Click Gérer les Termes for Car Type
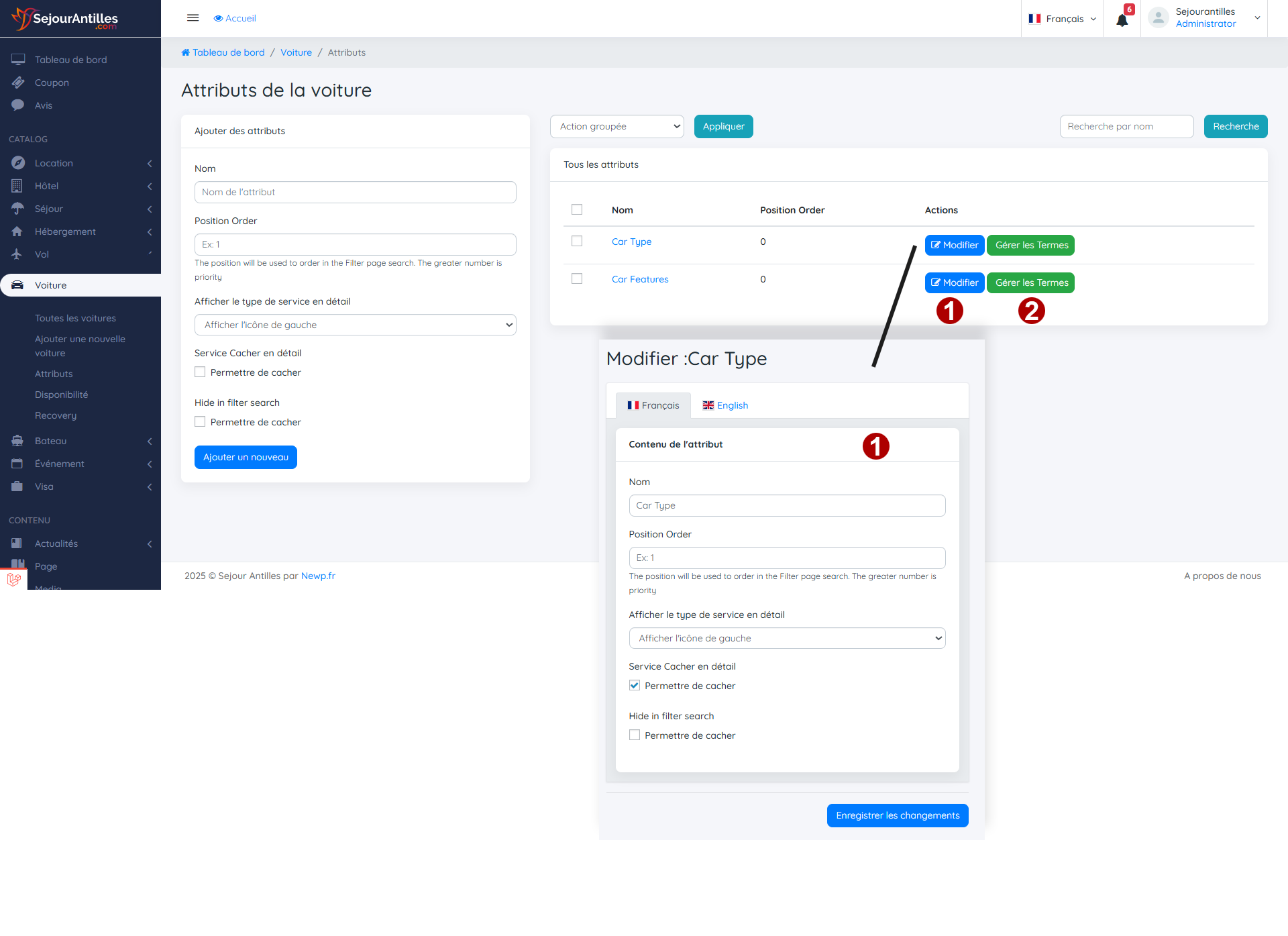The height and width of the screenshot is (936, 1288). point(1030,245)
